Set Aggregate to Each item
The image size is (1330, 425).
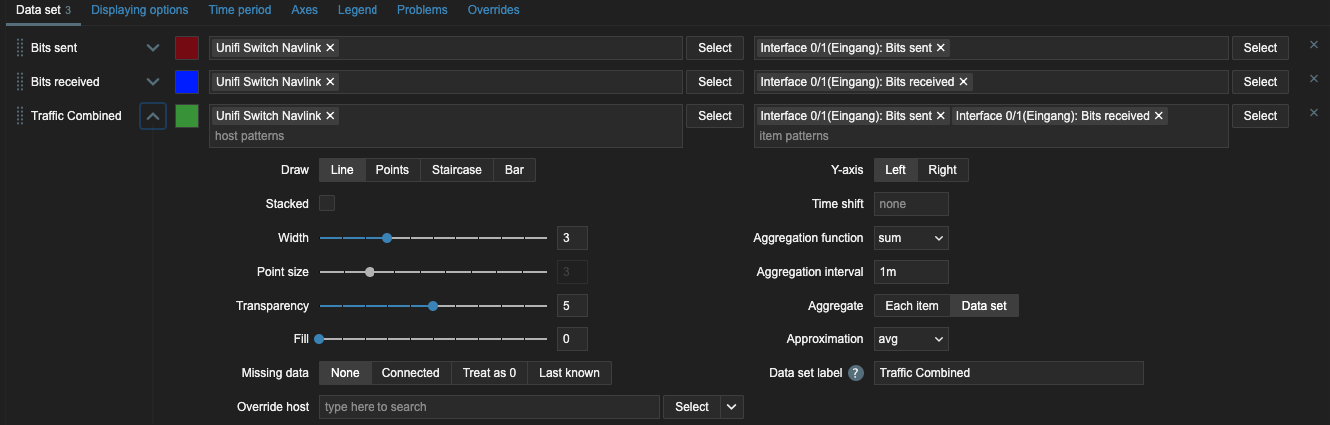[x=912, y=306]
